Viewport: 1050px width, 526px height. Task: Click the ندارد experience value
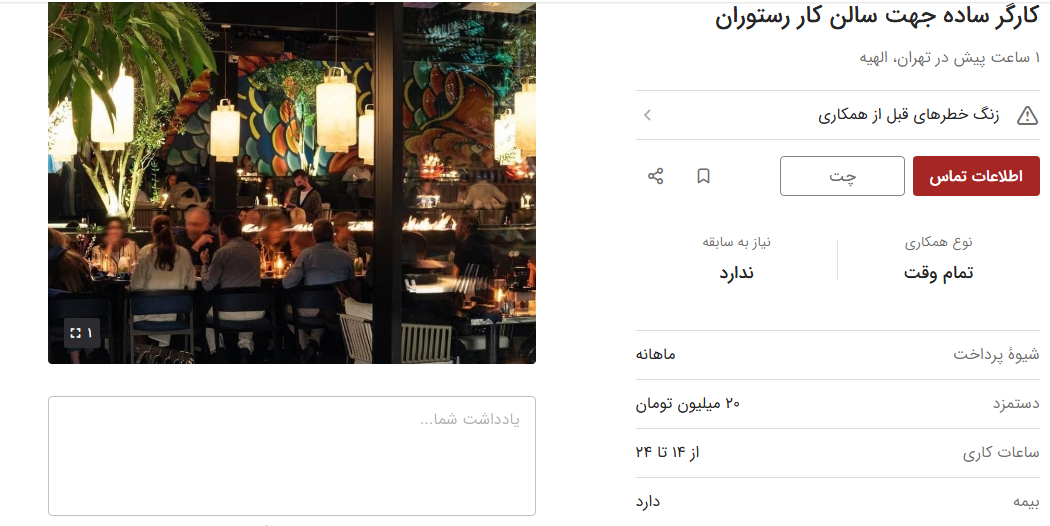pos(737,273)
